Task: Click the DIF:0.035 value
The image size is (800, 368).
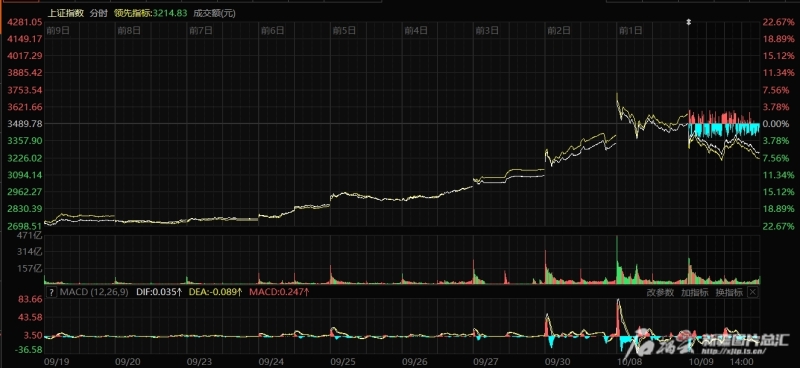Action: pyautogui.click(x=159, y=292)
